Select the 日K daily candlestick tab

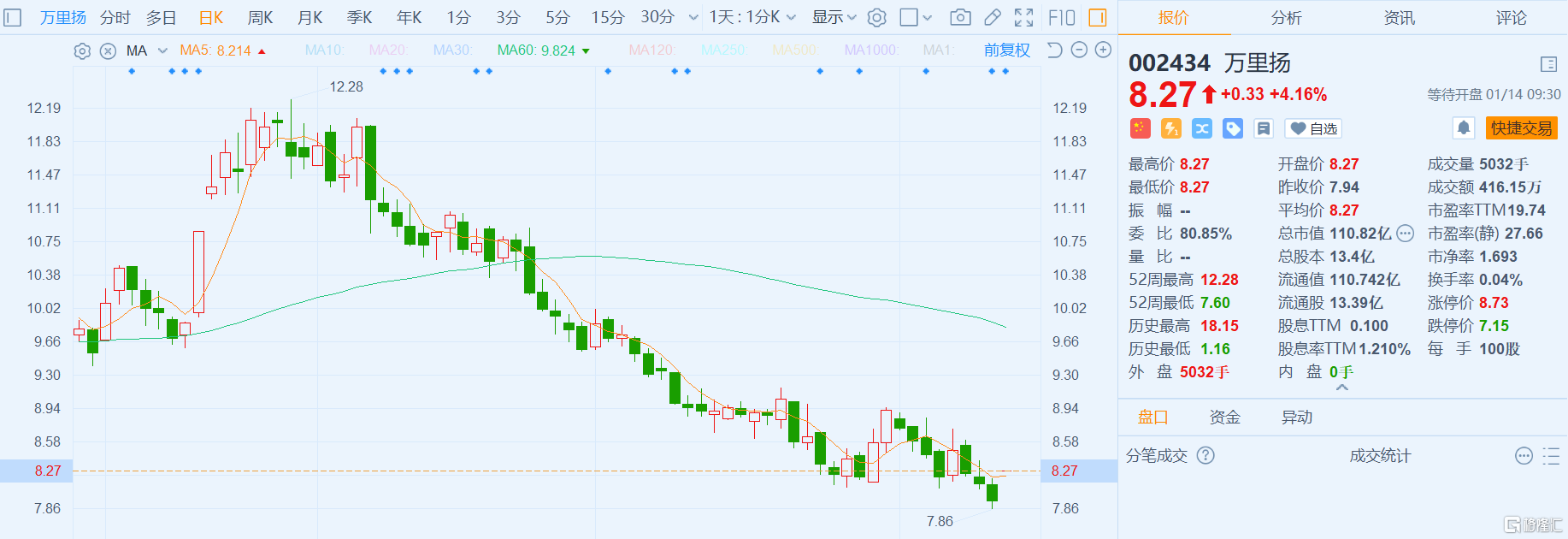pos(210,17)
